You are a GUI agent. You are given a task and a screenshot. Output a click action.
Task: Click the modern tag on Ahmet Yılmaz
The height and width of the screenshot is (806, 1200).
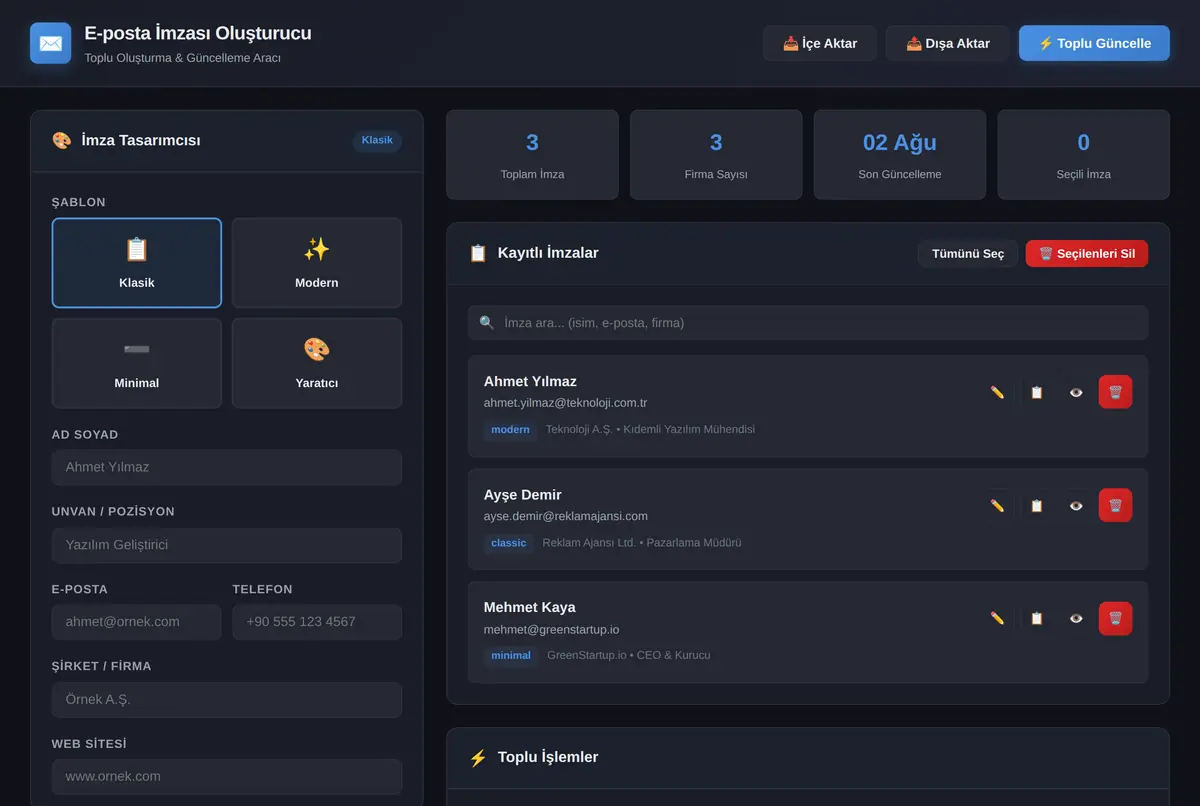[x=510, y=430]
